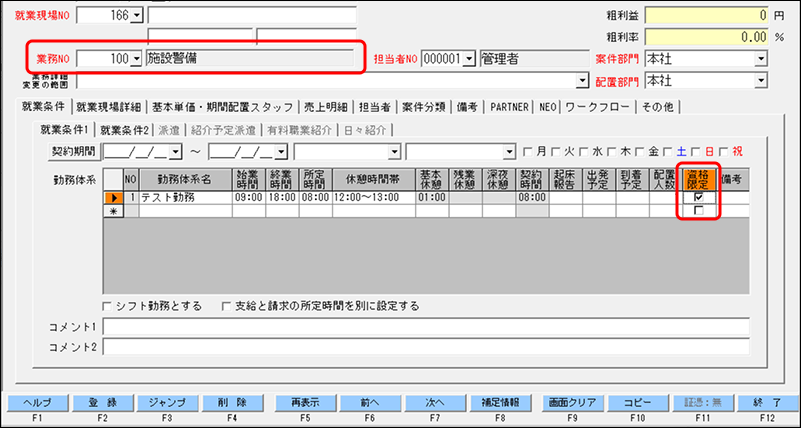Expand the 担当者NO dropdown list
The width and height of the screenshot is (801, 428).
468,59
